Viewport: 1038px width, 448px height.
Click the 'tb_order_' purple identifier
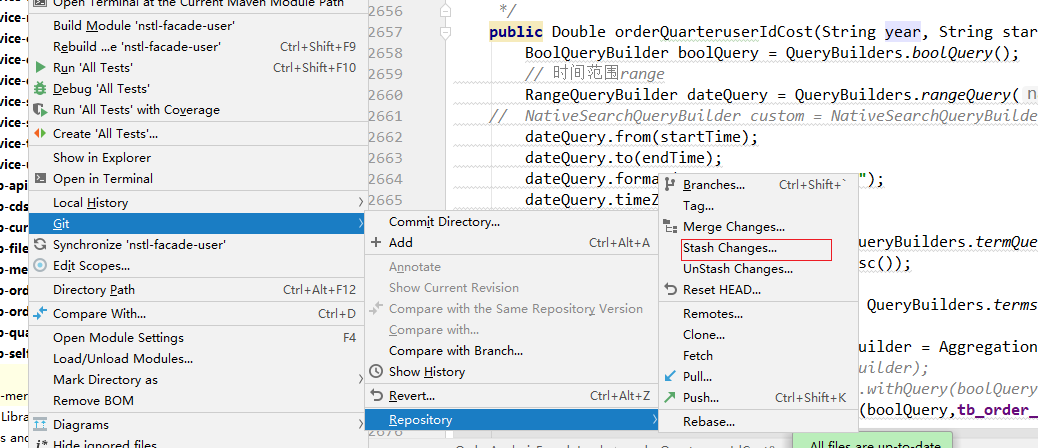[x=997, y=410]
